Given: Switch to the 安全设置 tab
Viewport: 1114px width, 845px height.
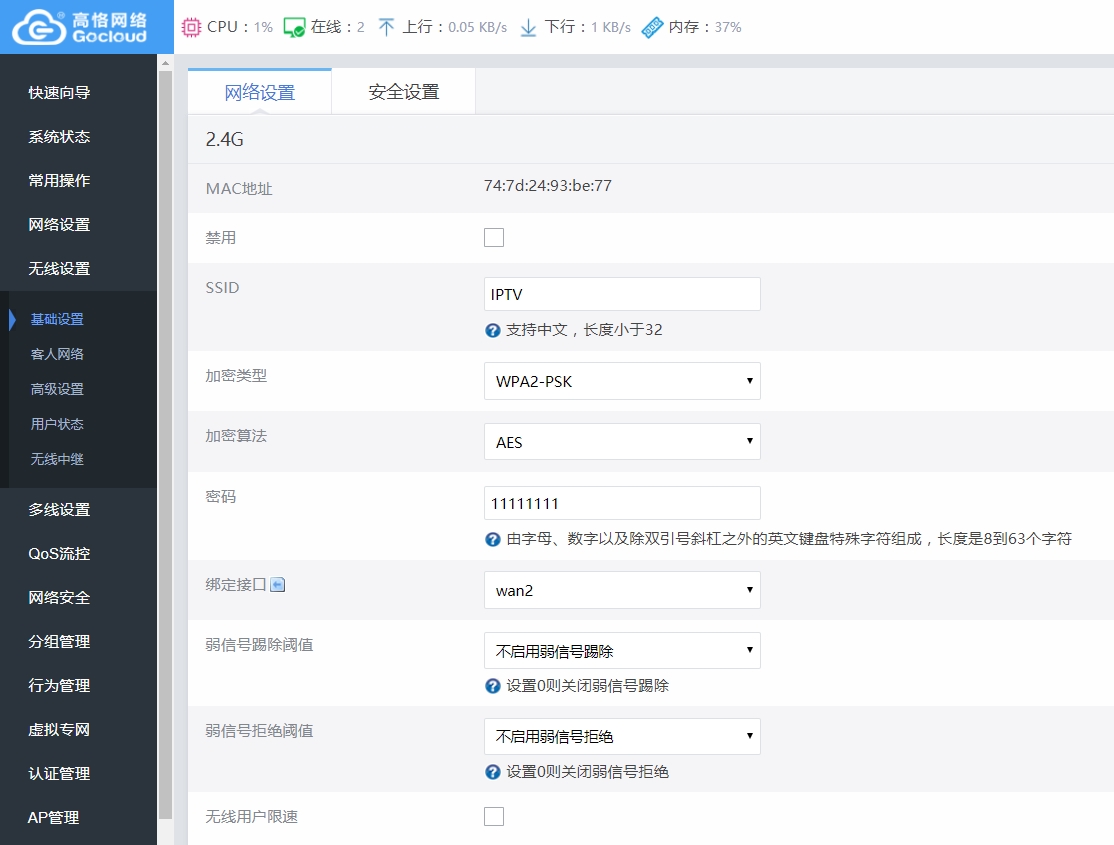Looking at the screenshot, I should 403,92.
